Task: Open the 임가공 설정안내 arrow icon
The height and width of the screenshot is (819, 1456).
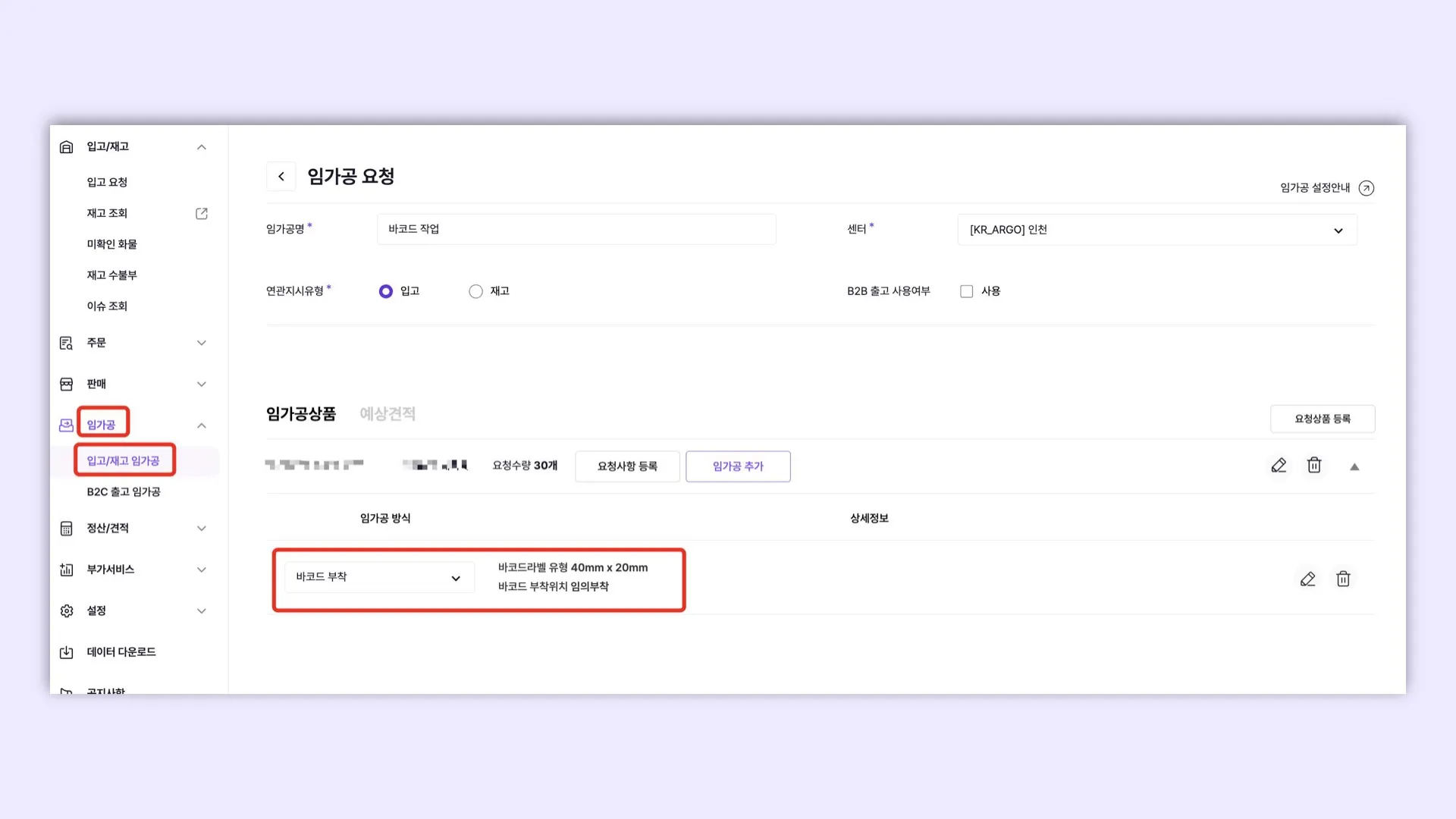Action: pyautogui.click(x=1366, y=188)
